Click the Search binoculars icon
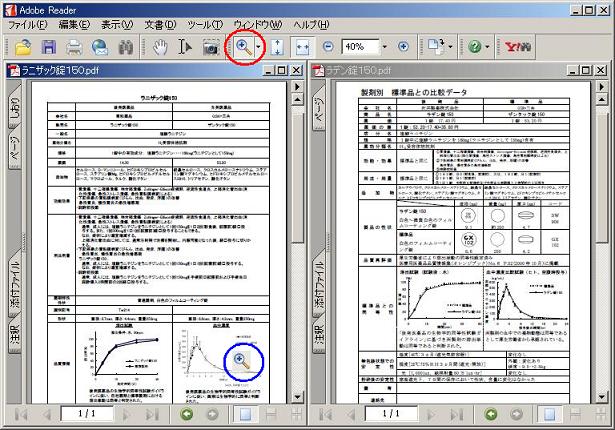This screenshot has height=430, width=615. (126, 47)
